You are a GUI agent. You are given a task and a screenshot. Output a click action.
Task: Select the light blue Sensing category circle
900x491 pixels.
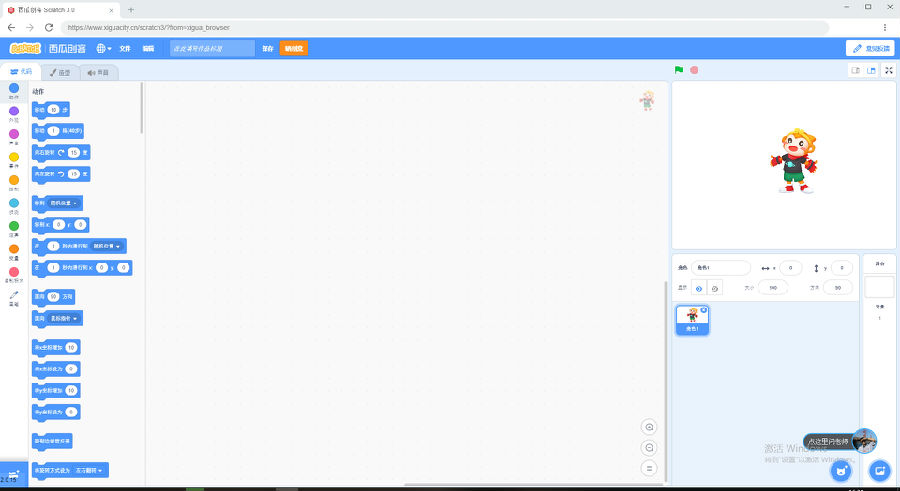click(14, 203)
